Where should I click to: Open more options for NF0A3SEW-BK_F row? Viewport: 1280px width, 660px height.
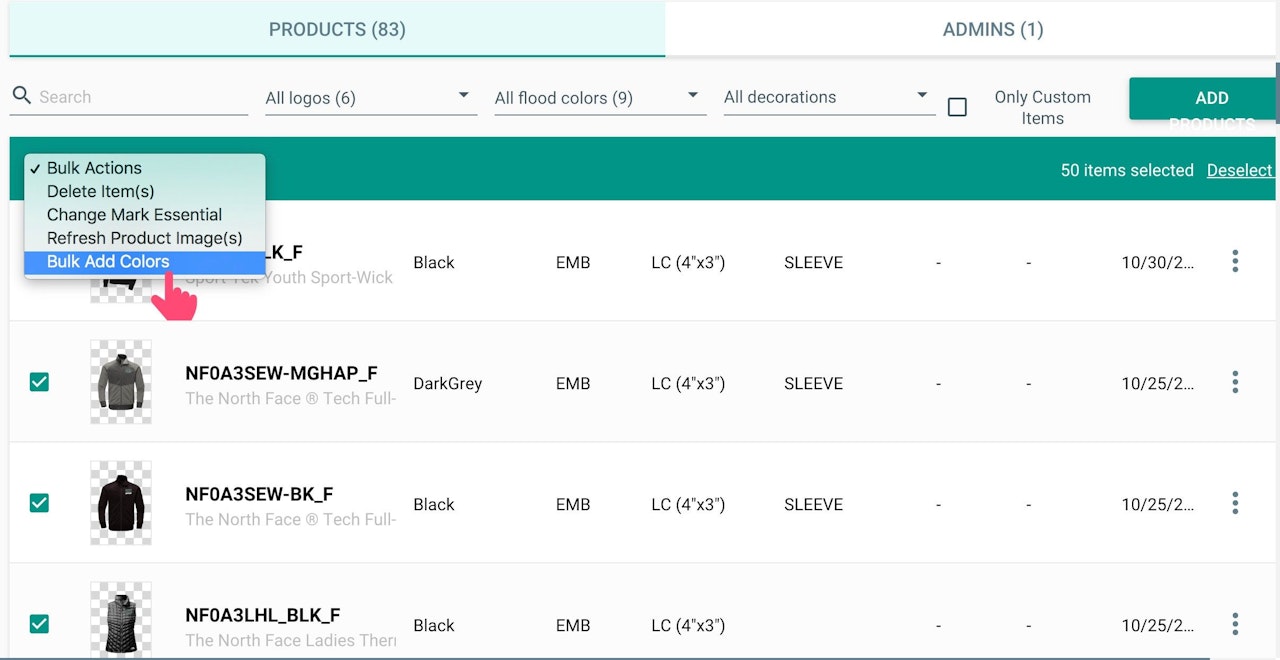(x=1235, y=503)
